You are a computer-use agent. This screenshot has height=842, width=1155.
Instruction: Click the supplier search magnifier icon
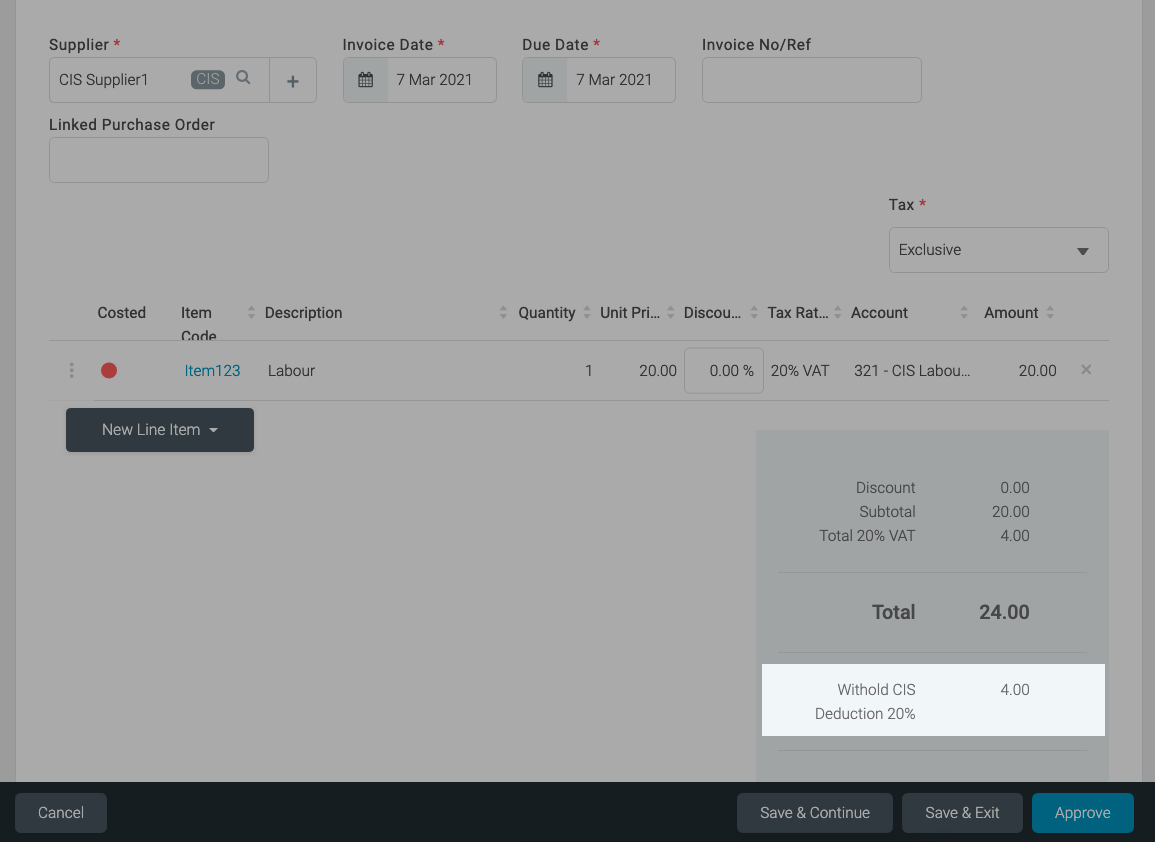[243, 78]
